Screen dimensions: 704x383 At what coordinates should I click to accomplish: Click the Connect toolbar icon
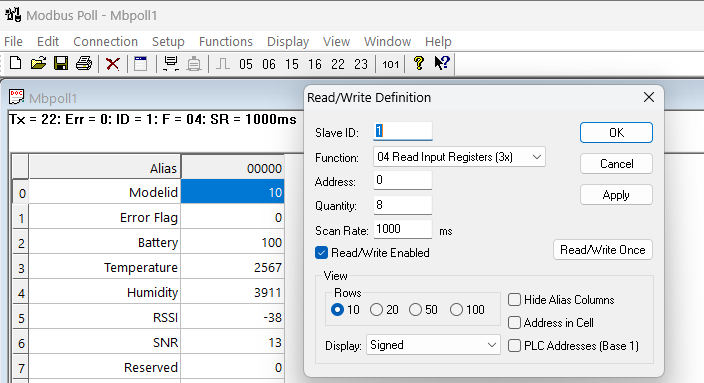171,64
